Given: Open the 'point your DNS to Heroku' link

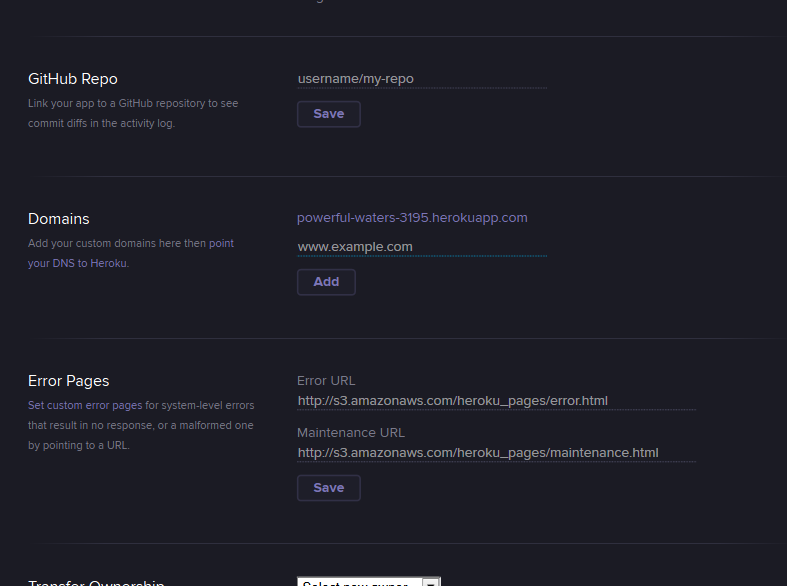Looking at the screenshot, I should click(x=130, y=253).
